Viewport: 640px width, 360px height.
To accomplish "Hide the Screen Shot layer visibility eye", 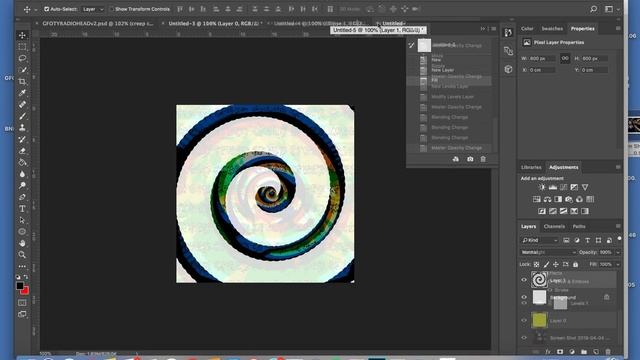I will click(524, 338).
